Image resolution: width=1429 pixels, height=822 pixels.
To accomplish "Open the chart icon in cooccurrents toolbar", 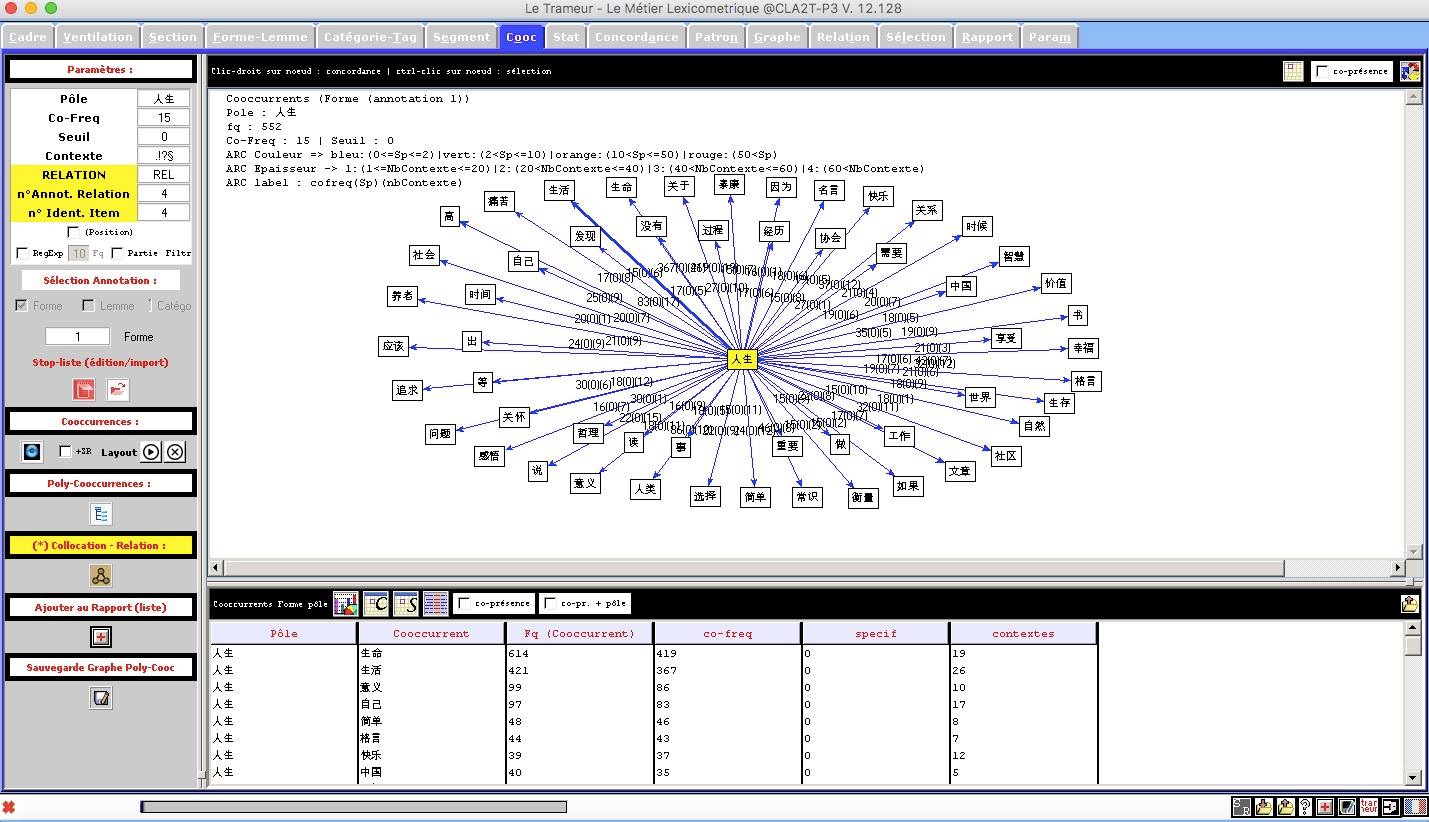I will point(345,603).
